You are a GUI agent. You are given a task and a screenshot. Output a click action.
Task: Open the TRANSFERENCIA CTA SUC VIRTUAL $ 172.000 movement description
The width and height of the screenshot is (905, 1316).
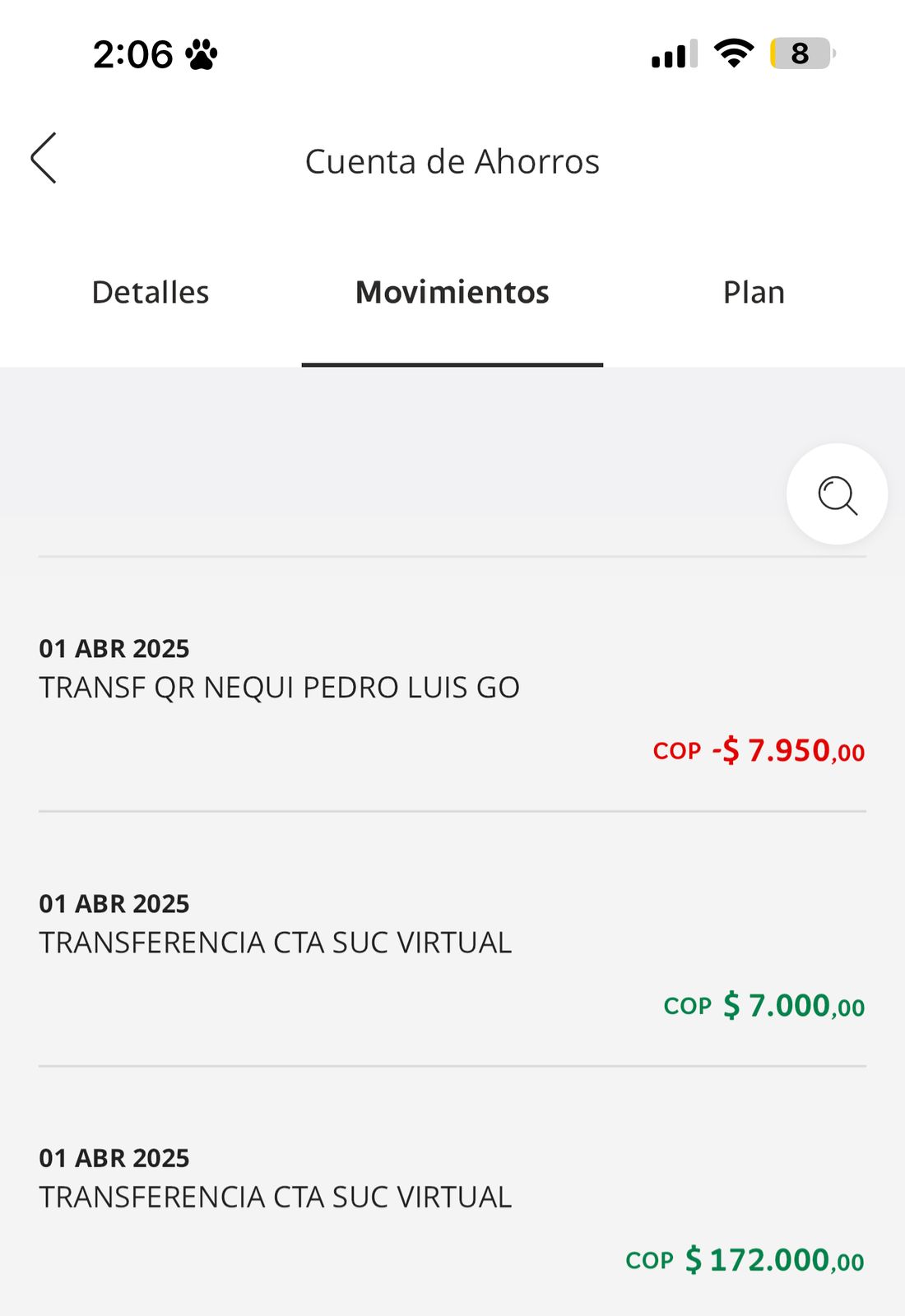[x=275, y=1198]
